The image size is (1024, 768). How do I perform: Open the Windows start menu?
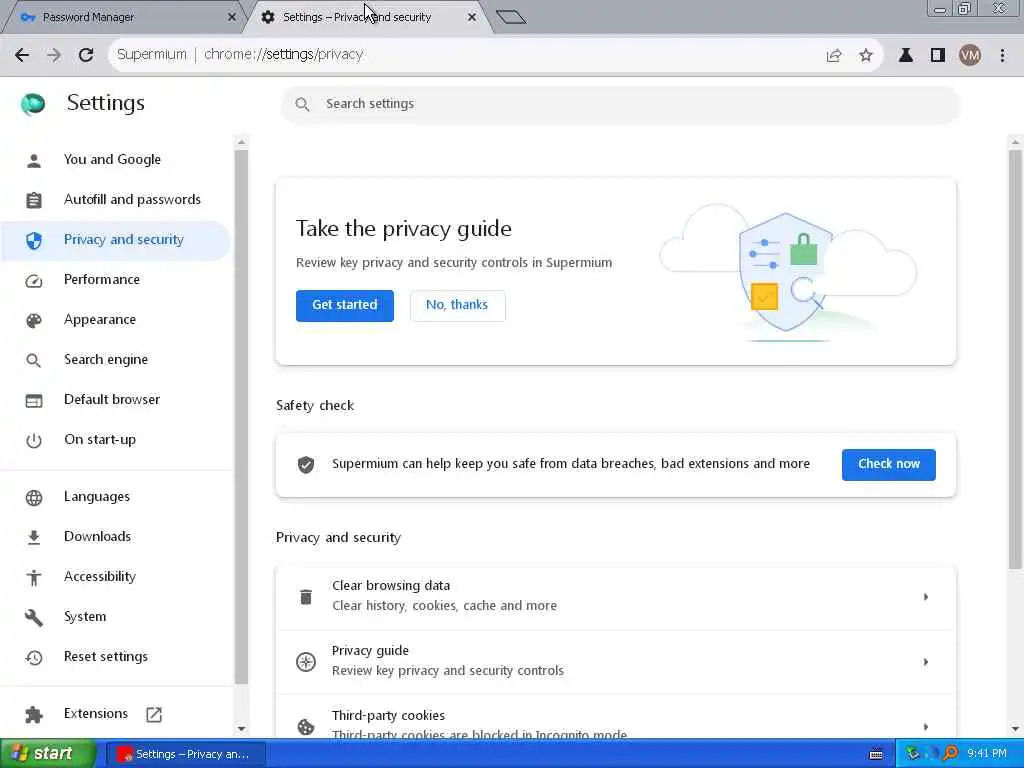[x=48, y=754]
